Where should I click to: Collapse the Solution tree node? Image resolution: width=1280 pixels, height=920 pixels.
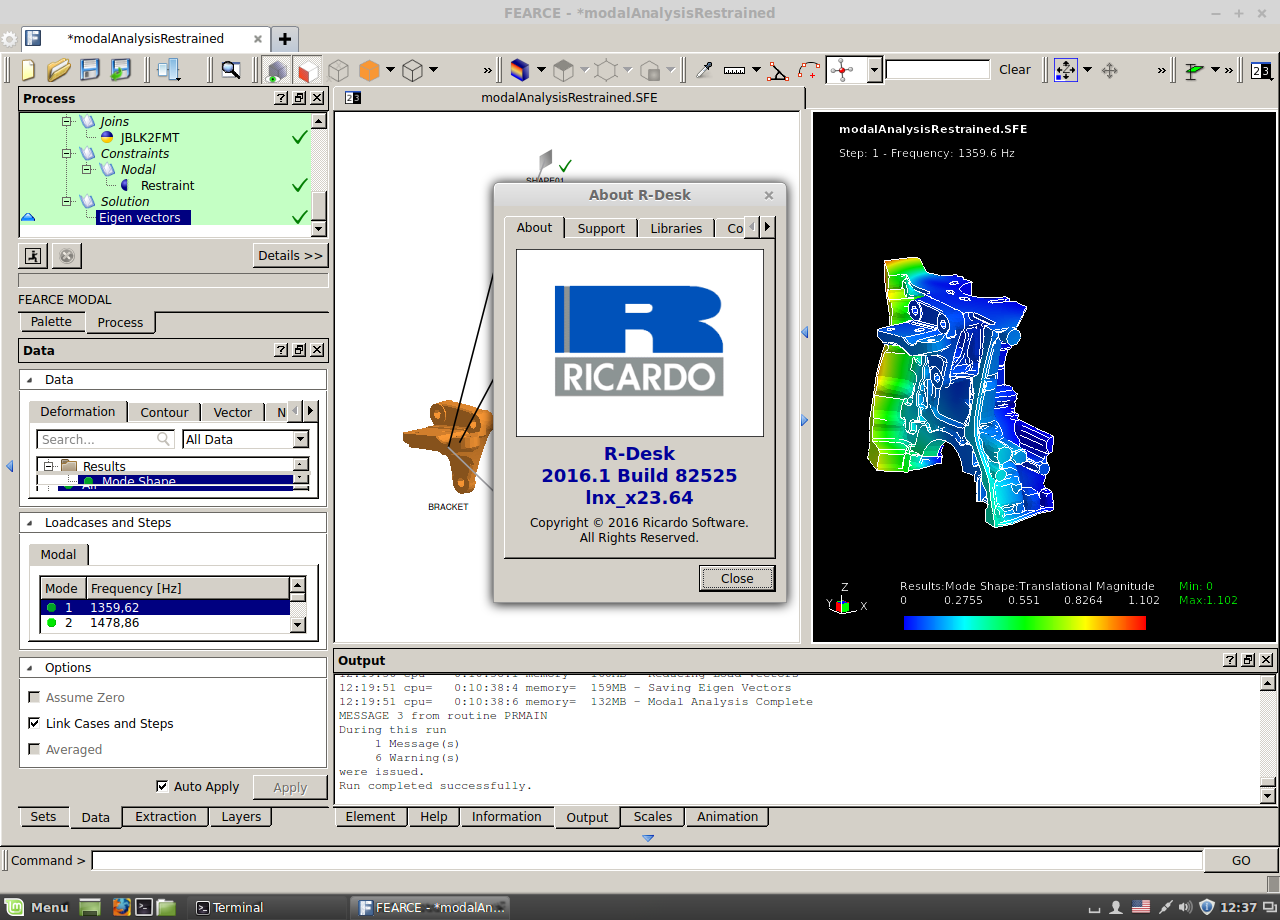(69, 201)
